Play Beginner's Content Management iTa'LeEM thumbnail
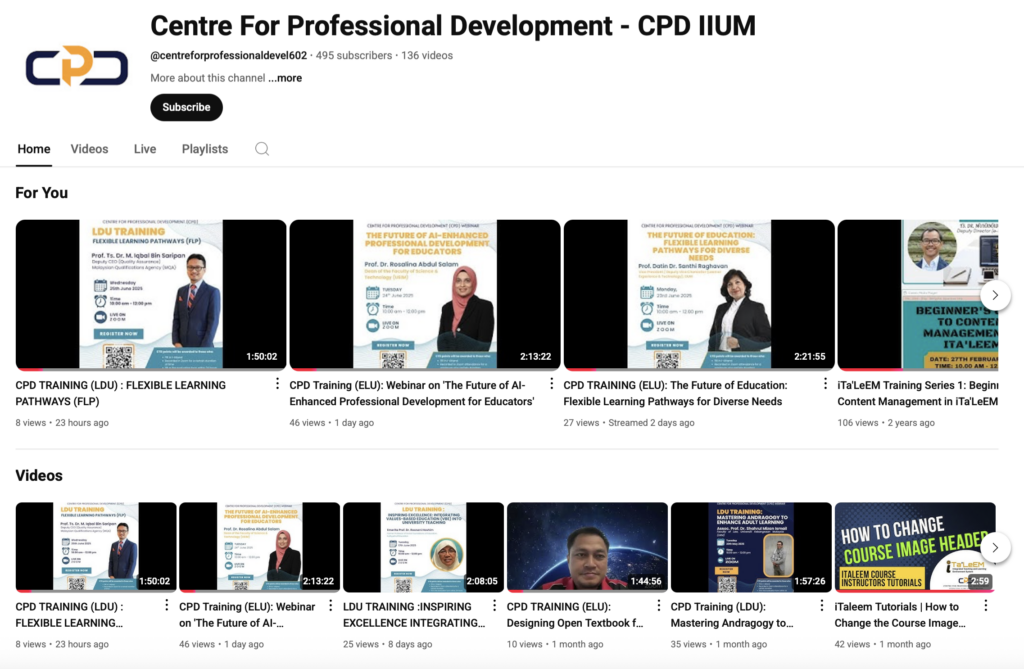Viewport: 1024px width, 669px height. 918,295
